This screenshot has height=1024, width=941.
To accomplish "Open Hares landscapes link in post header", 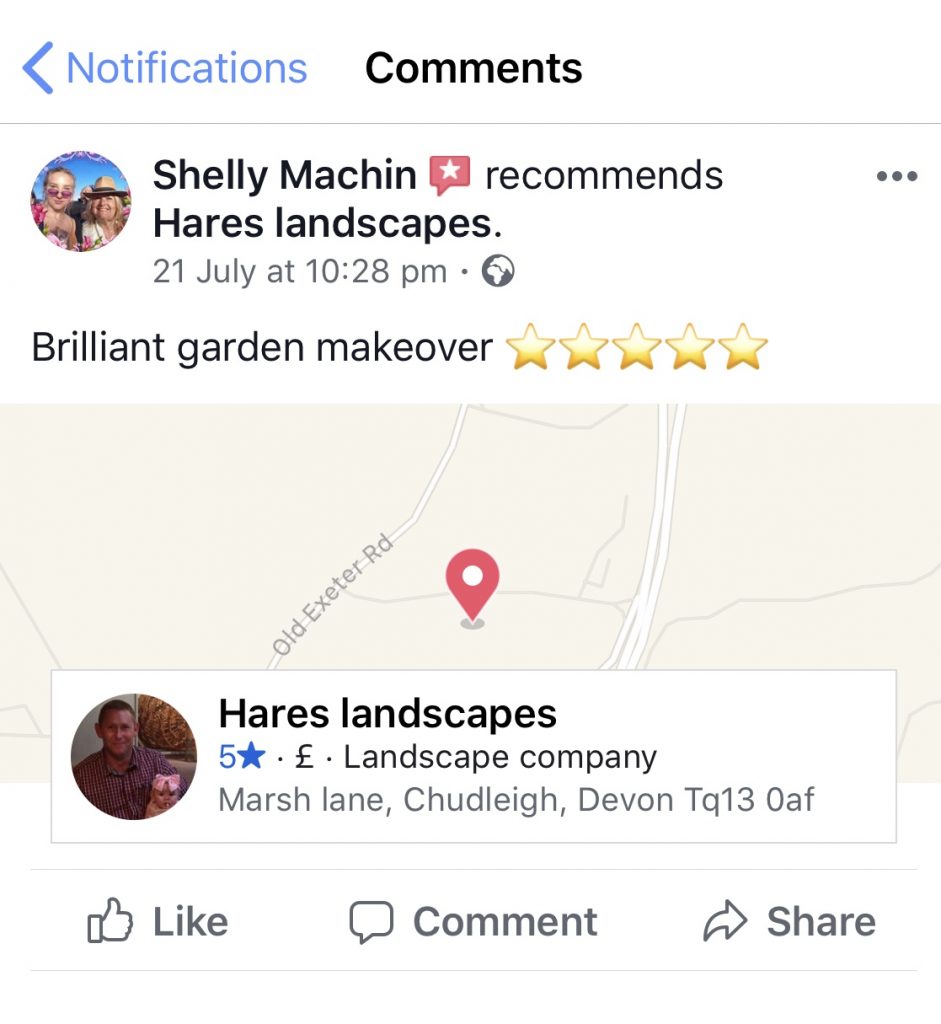I will (327, 223).
